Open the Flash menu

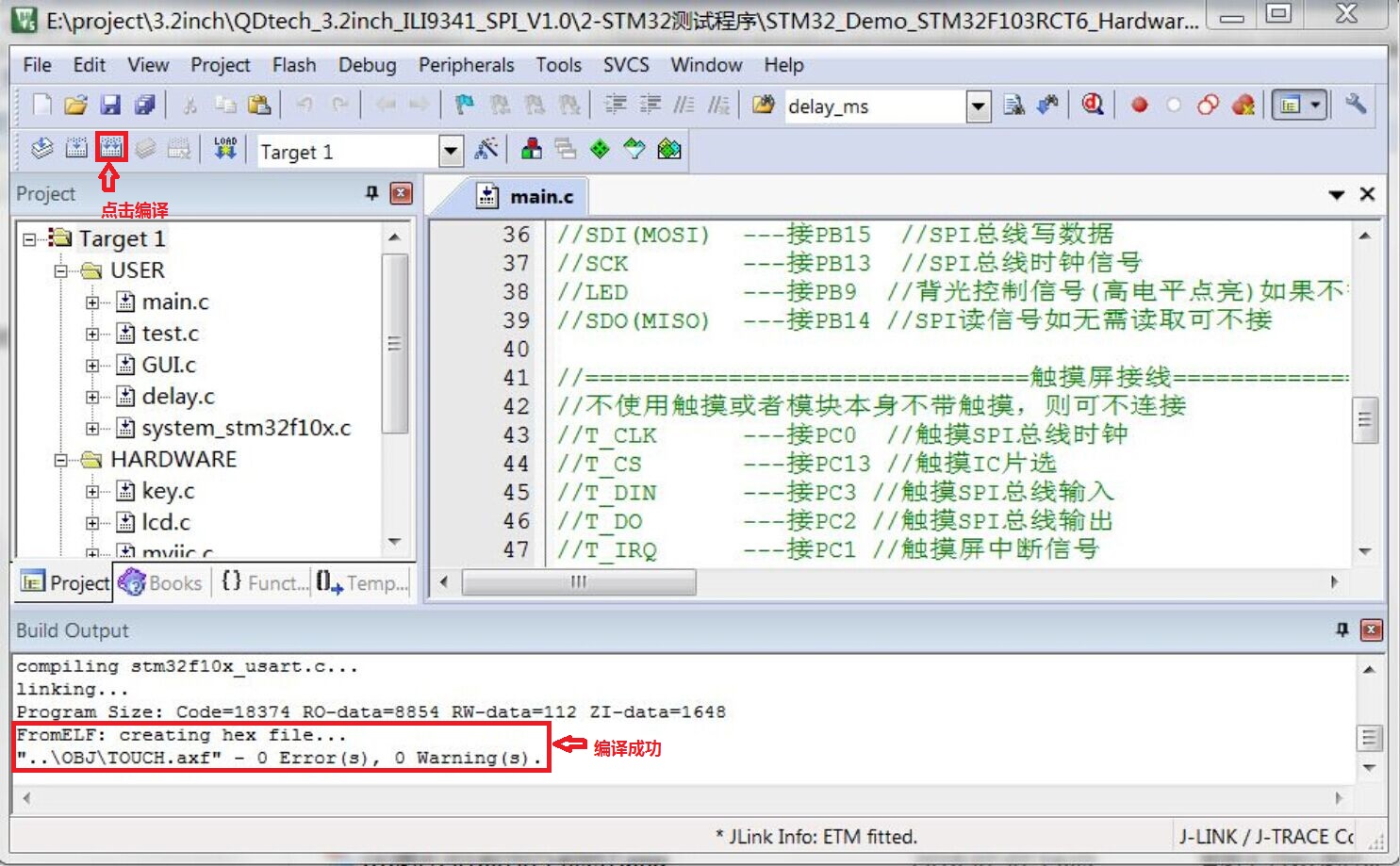coord(293,65)
